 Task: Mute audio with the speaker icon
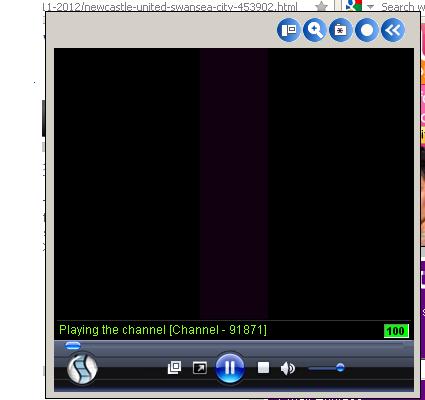[288, 368]
